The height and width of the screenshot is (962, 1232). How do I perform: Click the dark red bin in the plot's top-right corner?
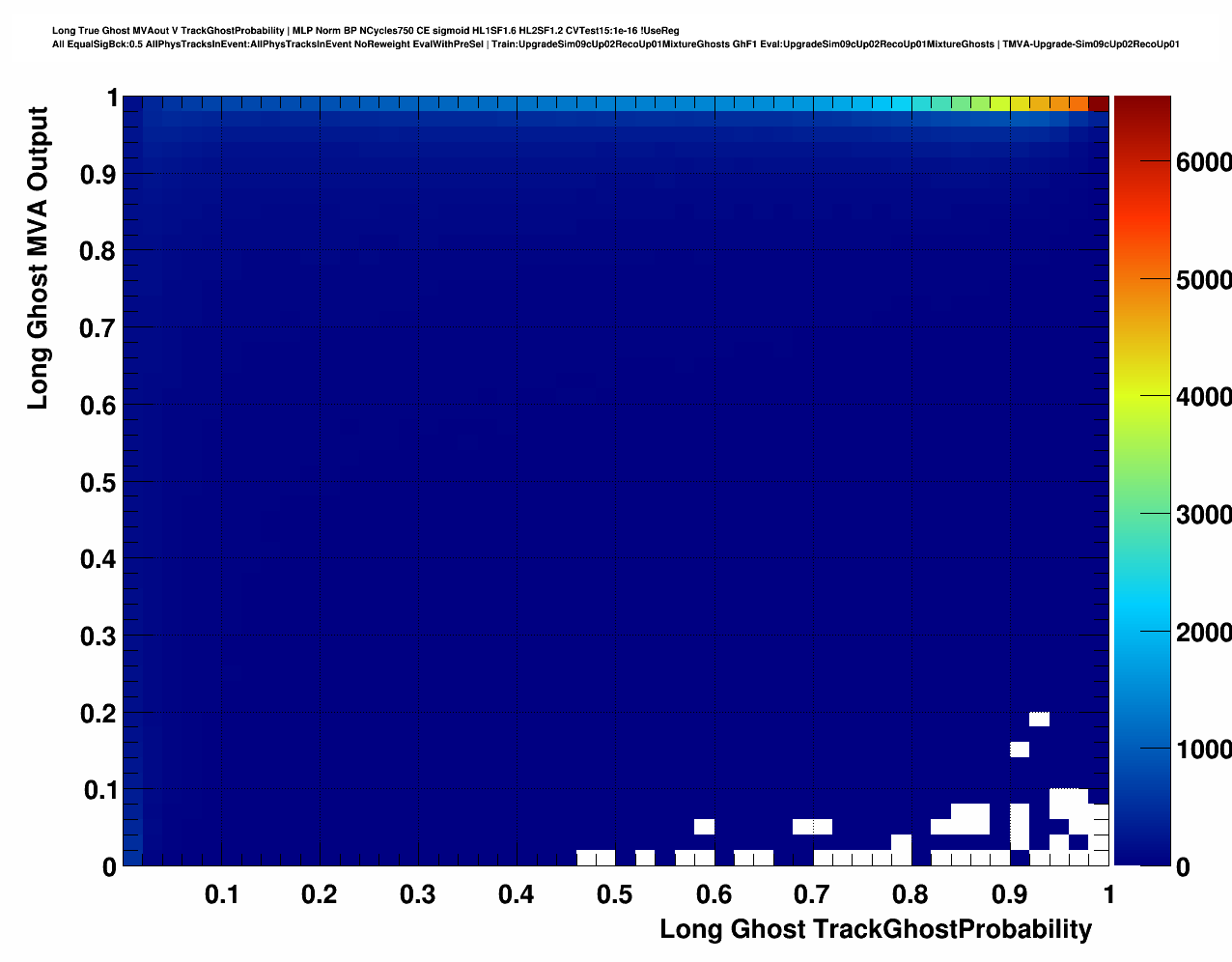(1098, 103)
